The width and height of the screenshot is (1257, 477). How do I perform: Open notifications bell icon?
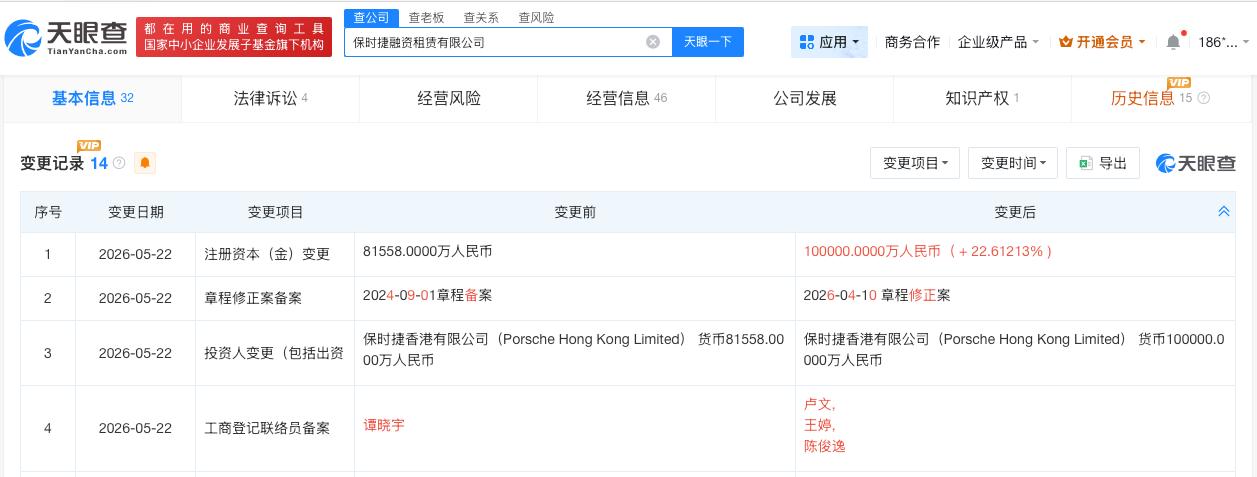[x=1173, y=42]
